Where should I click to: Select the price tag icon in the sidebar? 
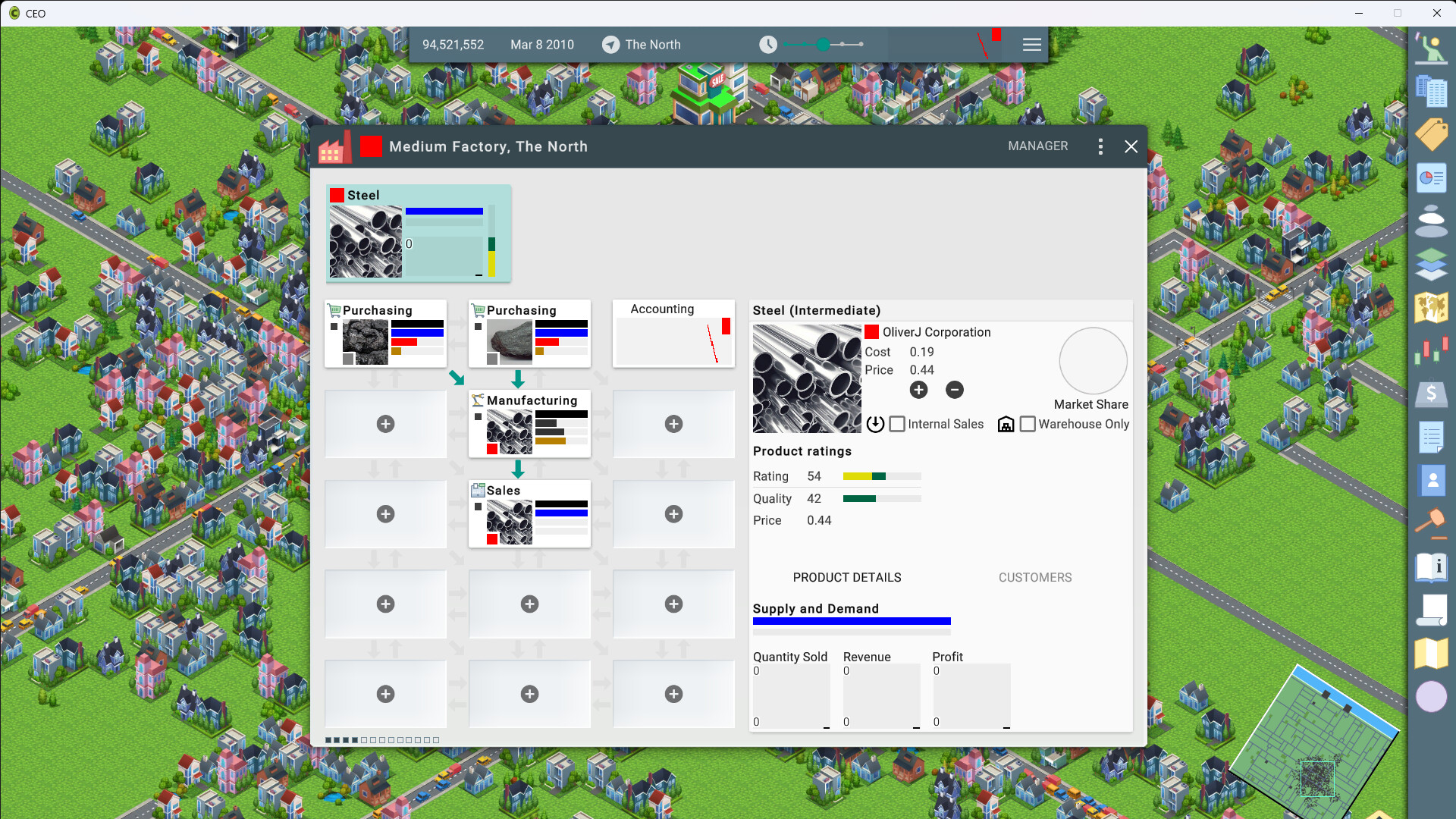(x=1432, y=134)
